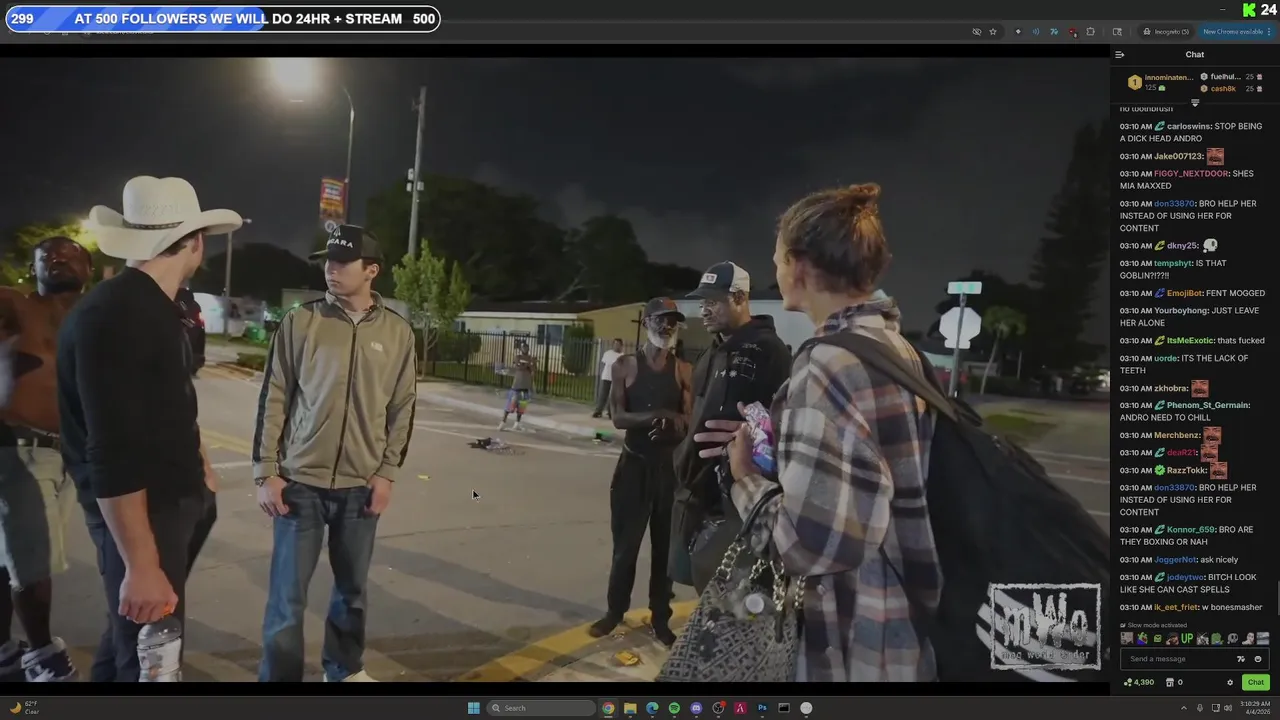Click the live stream video player
Viewport: 1280px width, 720px height.
554,369
